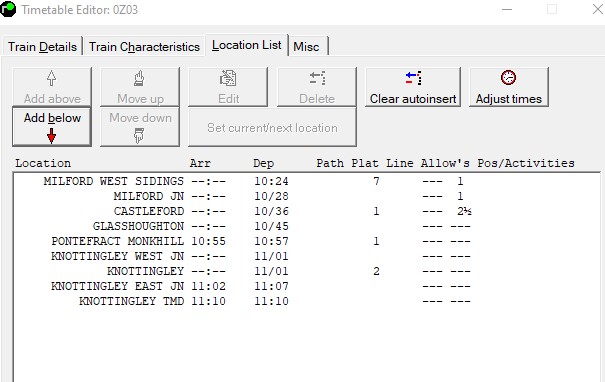The height and width of the screenshot is (382, 605).
Task: Select the MILFORD JN row
Action: 307,196
